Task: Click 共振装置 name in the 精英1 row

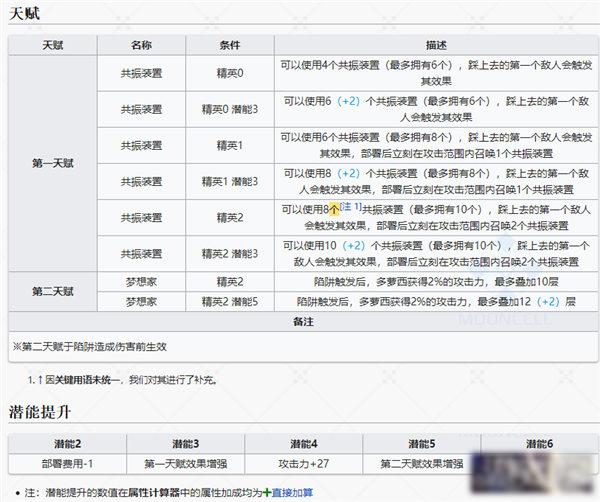Action: click(x=142, y=145)
